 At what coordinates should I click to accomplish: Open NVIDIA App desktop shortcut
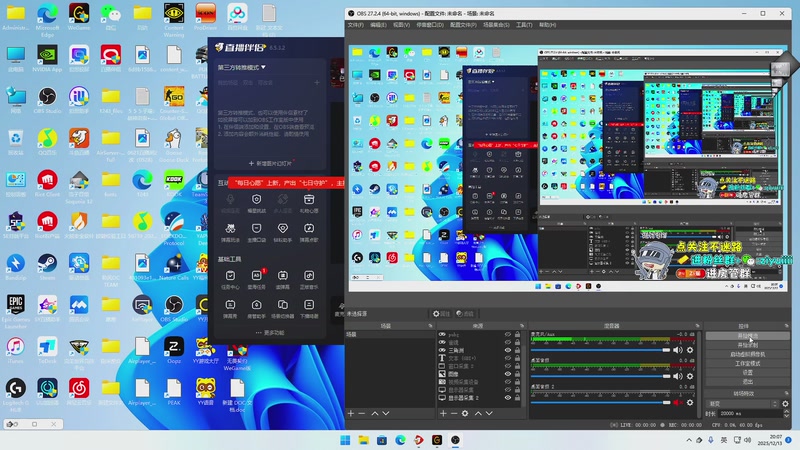[x=47, y=58]
